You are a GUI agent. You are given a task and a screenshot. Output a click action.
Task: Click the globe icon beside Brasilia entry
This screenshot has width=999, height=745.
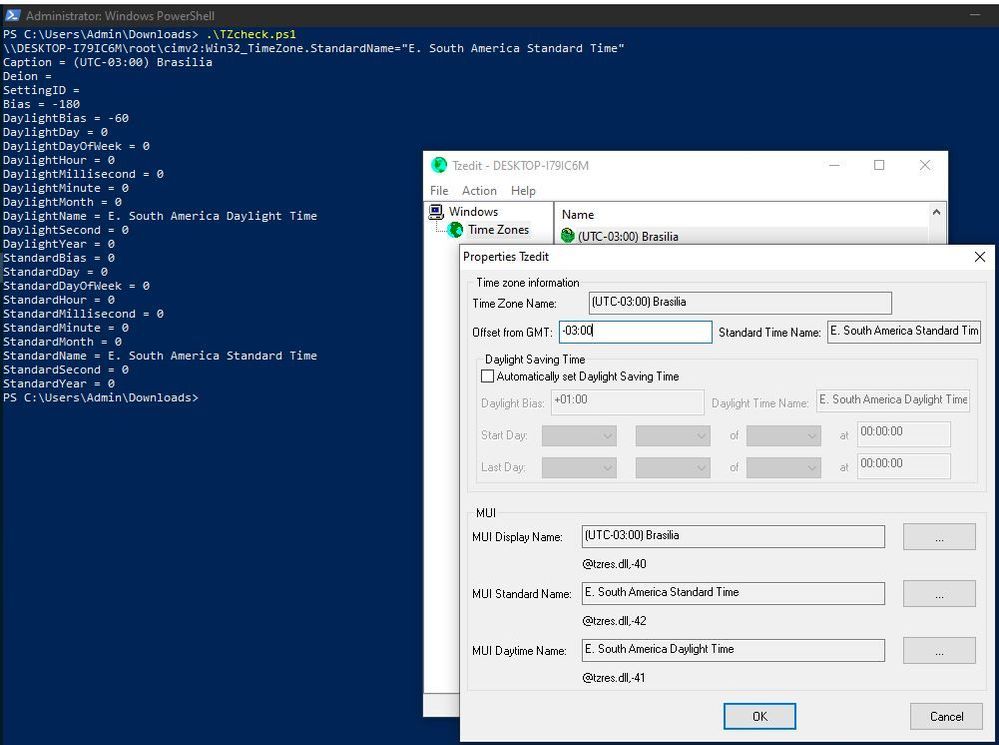coord(568,236)
